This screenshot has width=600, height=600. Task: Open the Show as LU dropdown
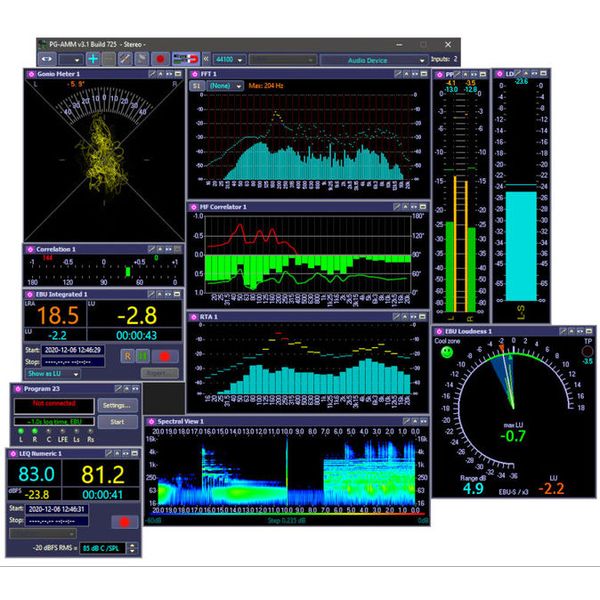pos(53,373)
